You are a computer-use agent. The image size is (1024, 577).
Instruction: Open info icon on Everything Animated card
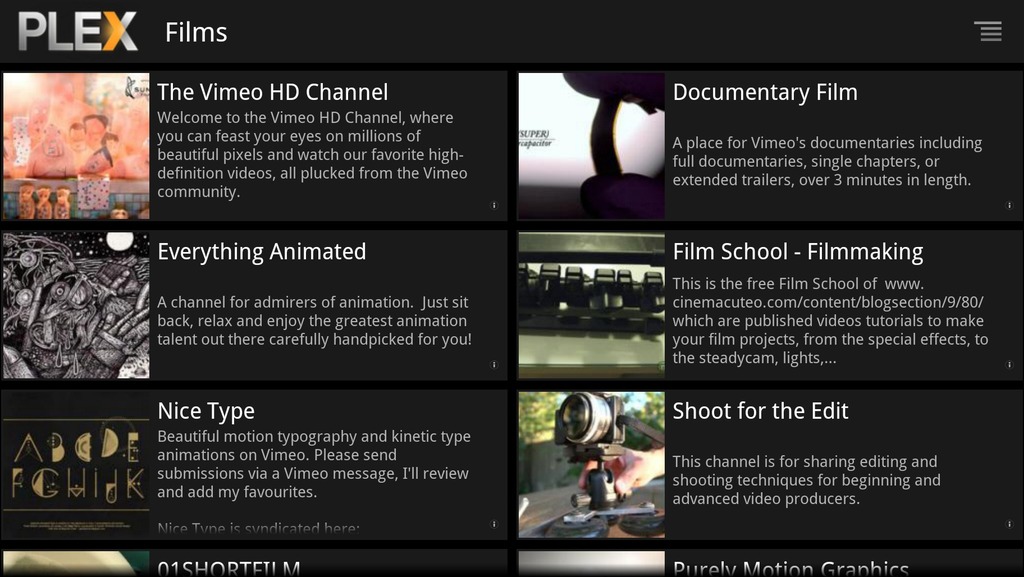[494, 364]
